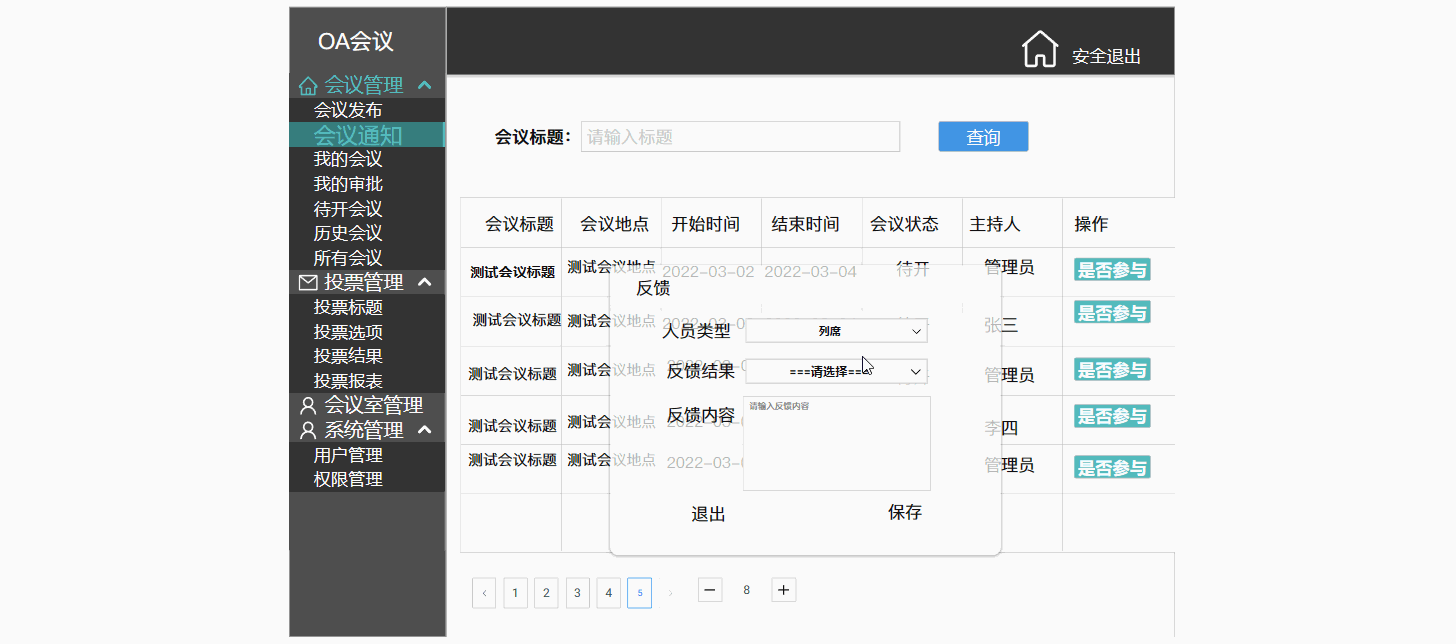Screen dimensions: 1456x644
Task: Click 张三 host cell
Action: point(1001,325)
